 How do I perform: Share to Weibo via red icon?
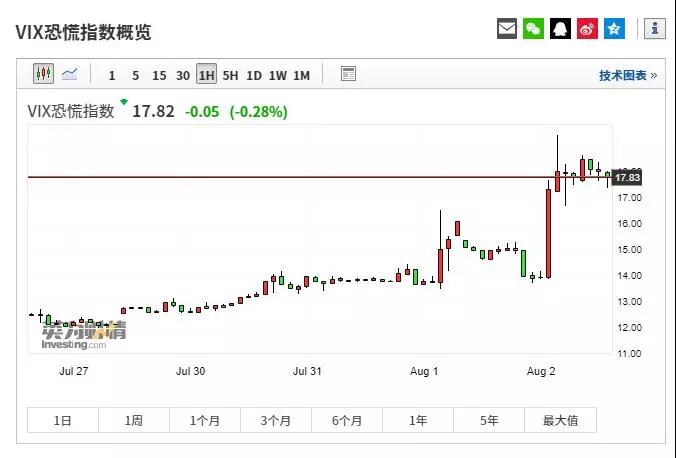[588, 29]
